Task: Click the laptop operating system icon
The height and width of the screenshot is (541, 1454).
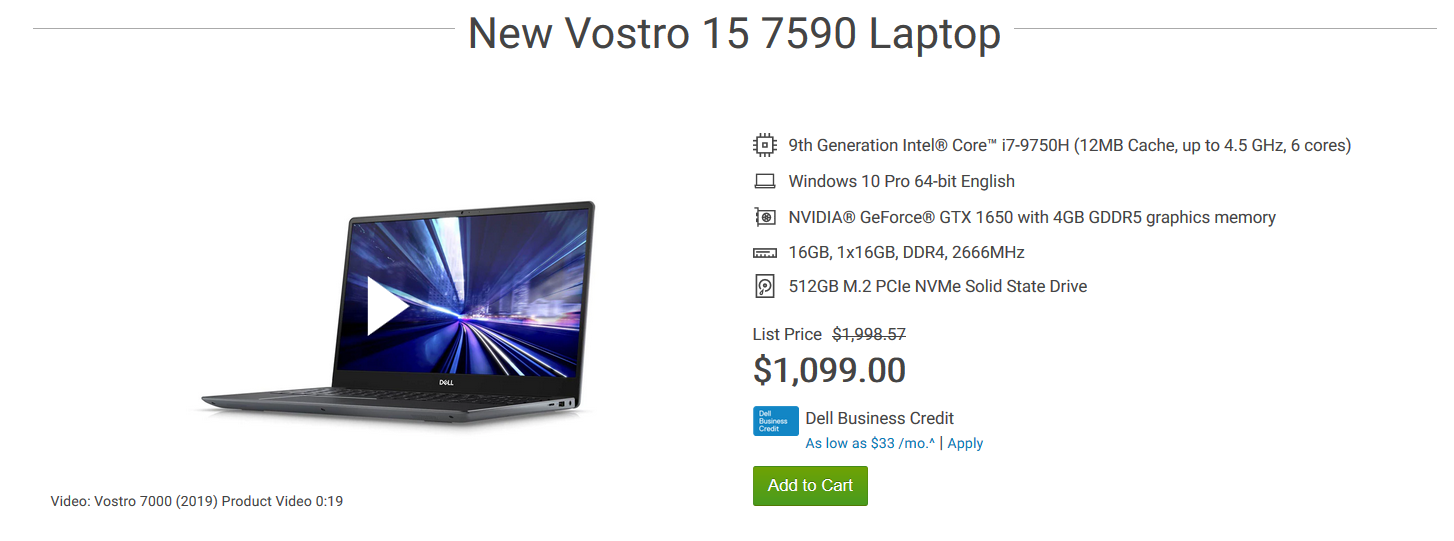Action: coord(764,181)
